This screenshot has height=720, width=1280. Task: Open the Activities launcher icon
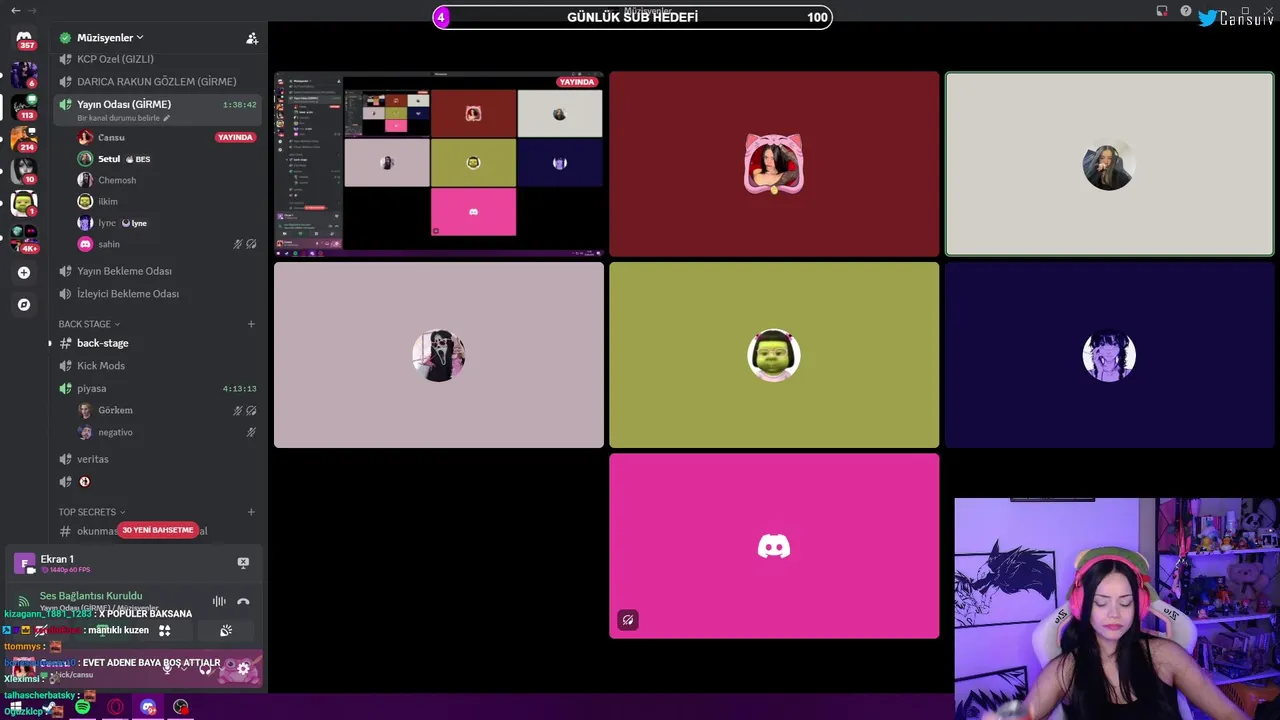(x=165, y=630)
